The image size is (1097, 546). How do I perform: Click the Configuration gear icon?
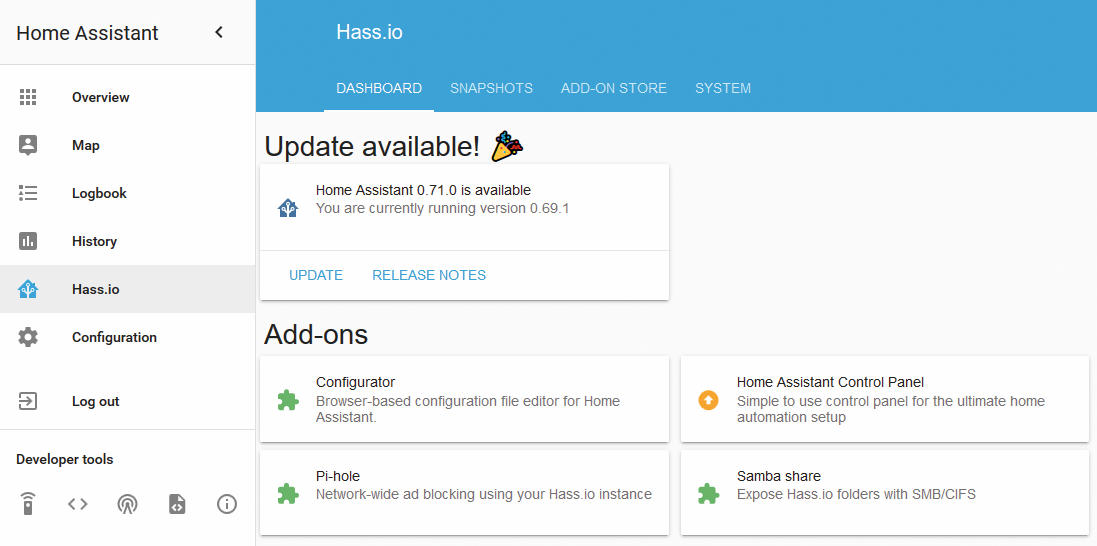click(x=28, y=337)
